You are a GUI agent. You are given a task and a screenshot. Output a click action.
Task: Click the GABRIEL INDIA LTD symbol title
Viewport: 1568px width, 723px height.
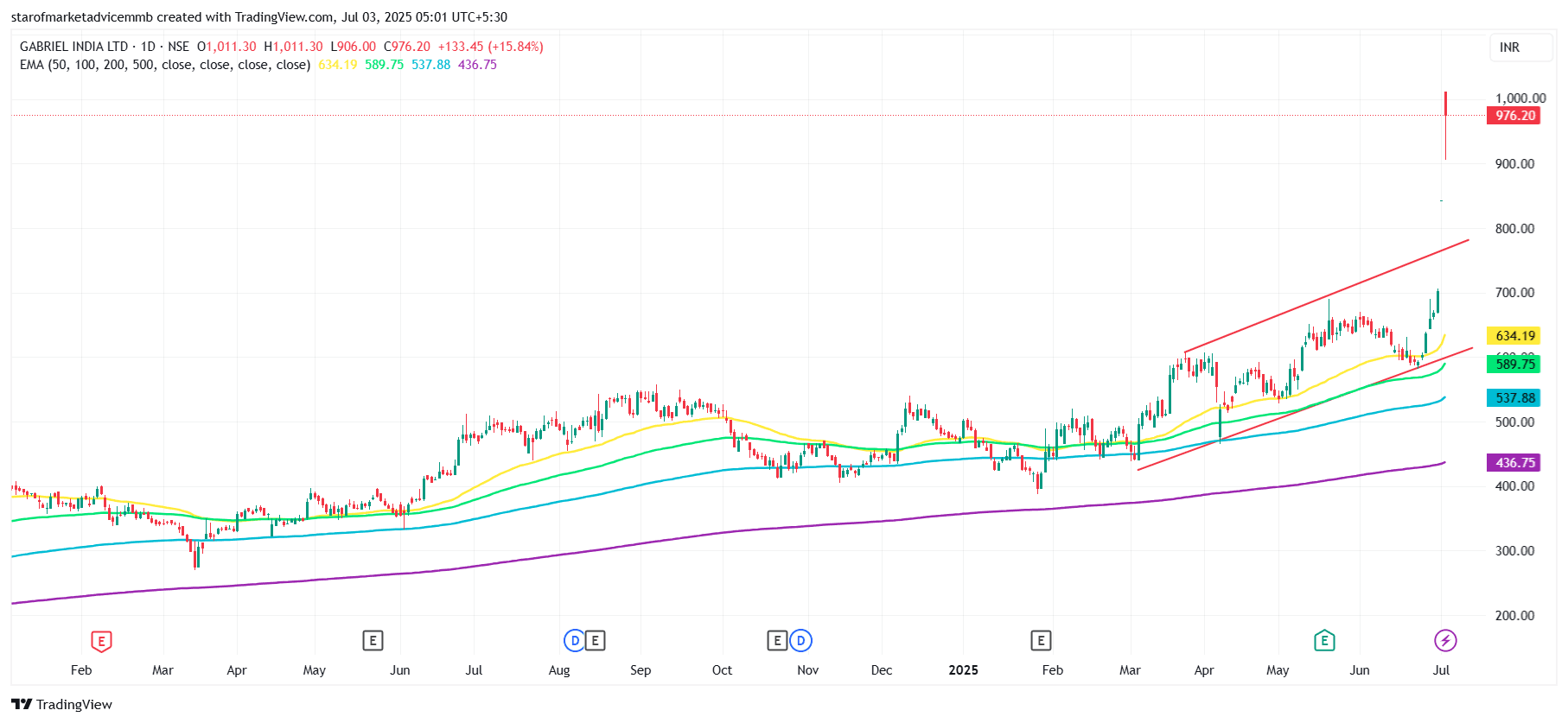(73, 47)
